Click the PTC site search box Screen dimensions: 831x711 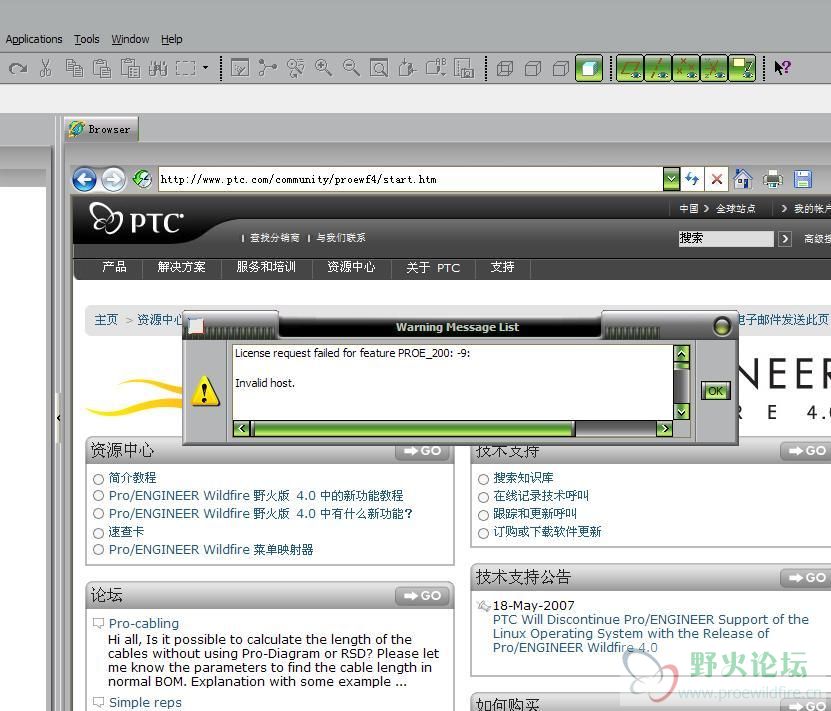point(726,238)
